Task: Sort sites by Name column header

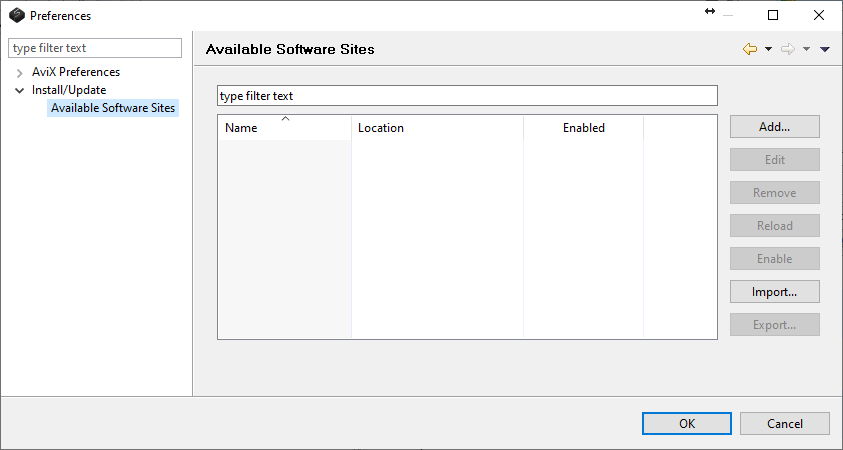Action: [284, 128]
